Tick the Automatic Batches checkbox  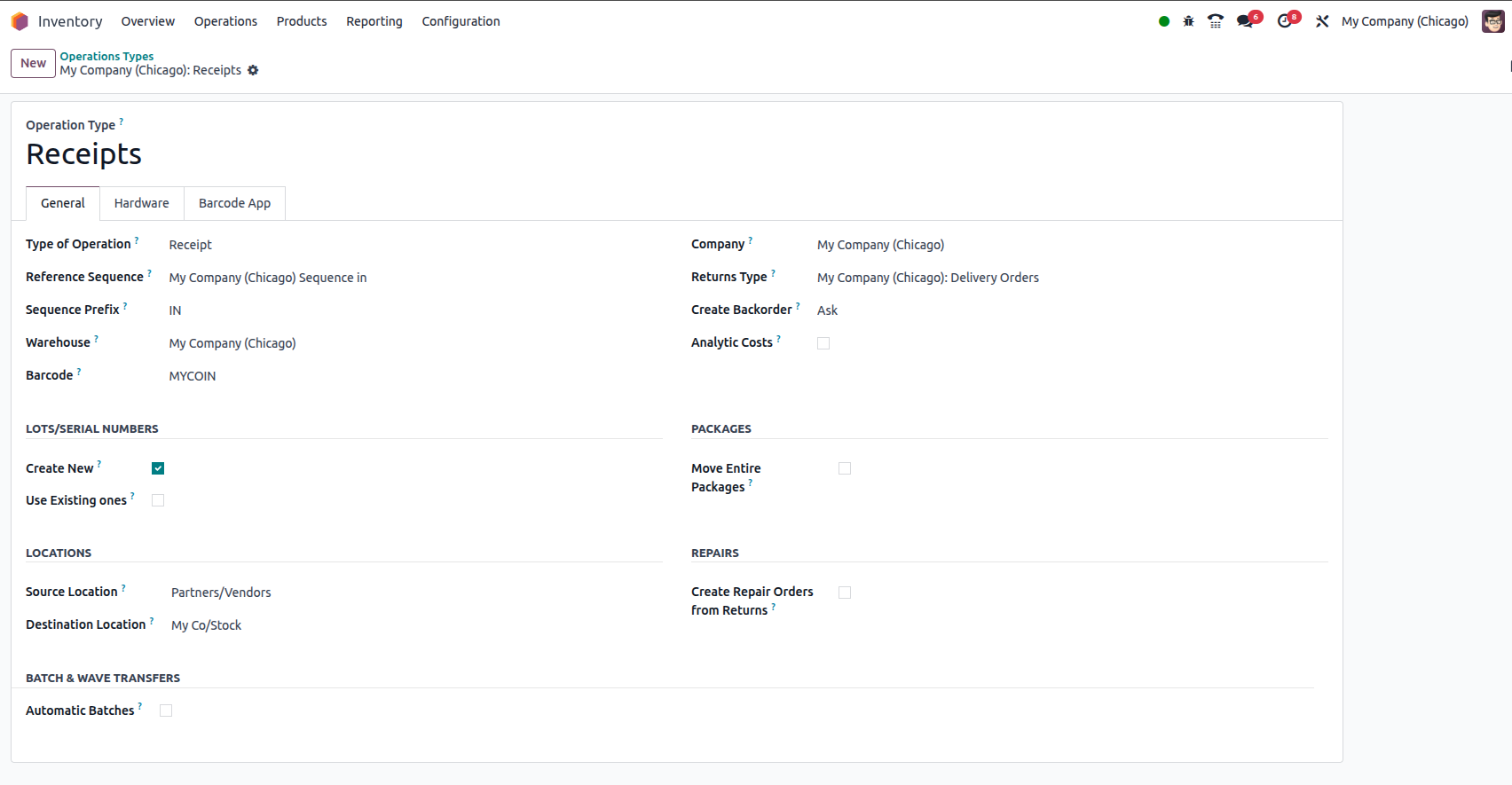tap(166, 710)
